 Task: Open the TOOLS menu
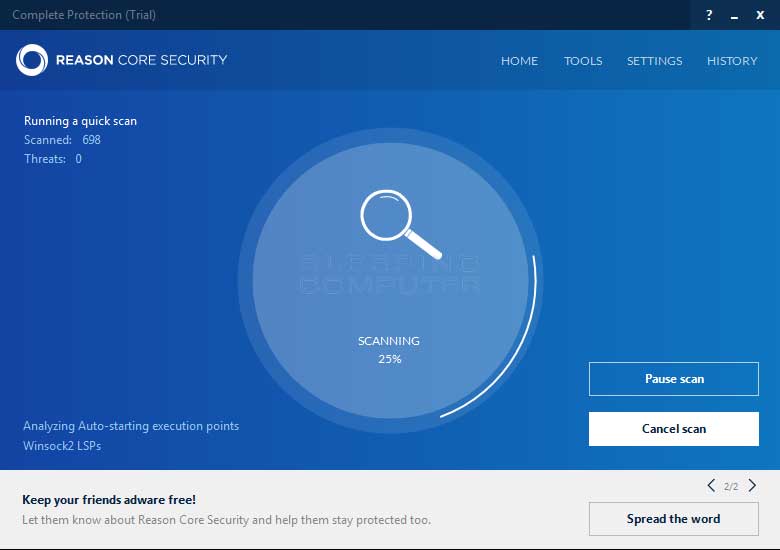583,61
